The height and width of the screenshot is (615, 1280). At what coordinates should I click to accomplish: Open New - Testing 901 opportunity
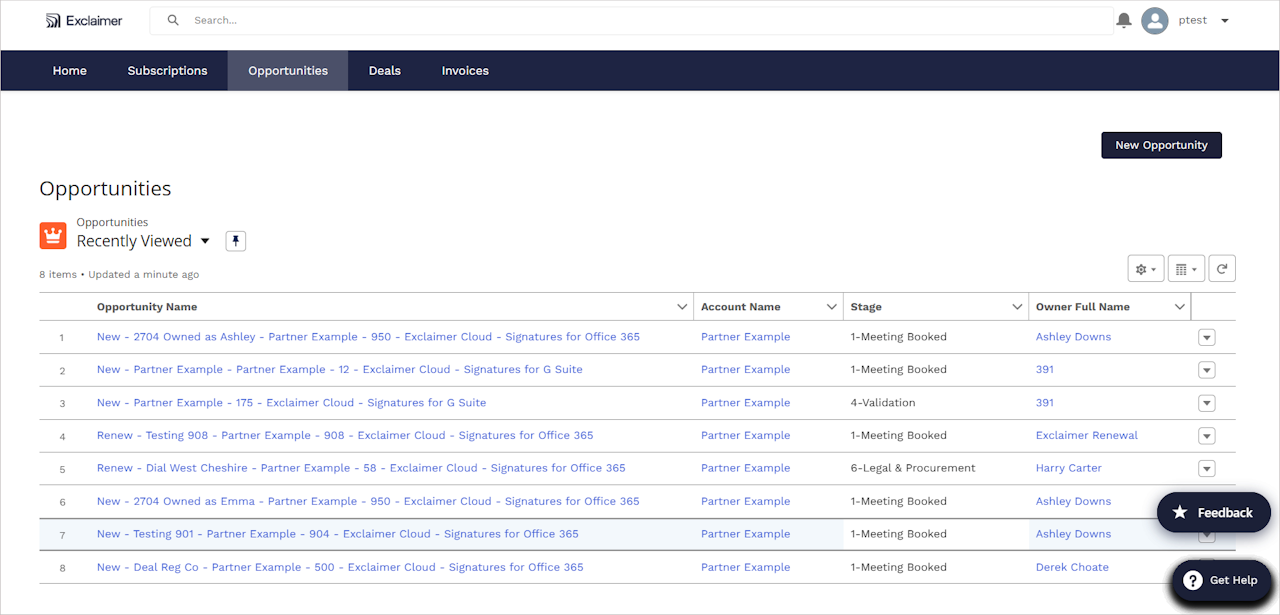tap(337, 534)
